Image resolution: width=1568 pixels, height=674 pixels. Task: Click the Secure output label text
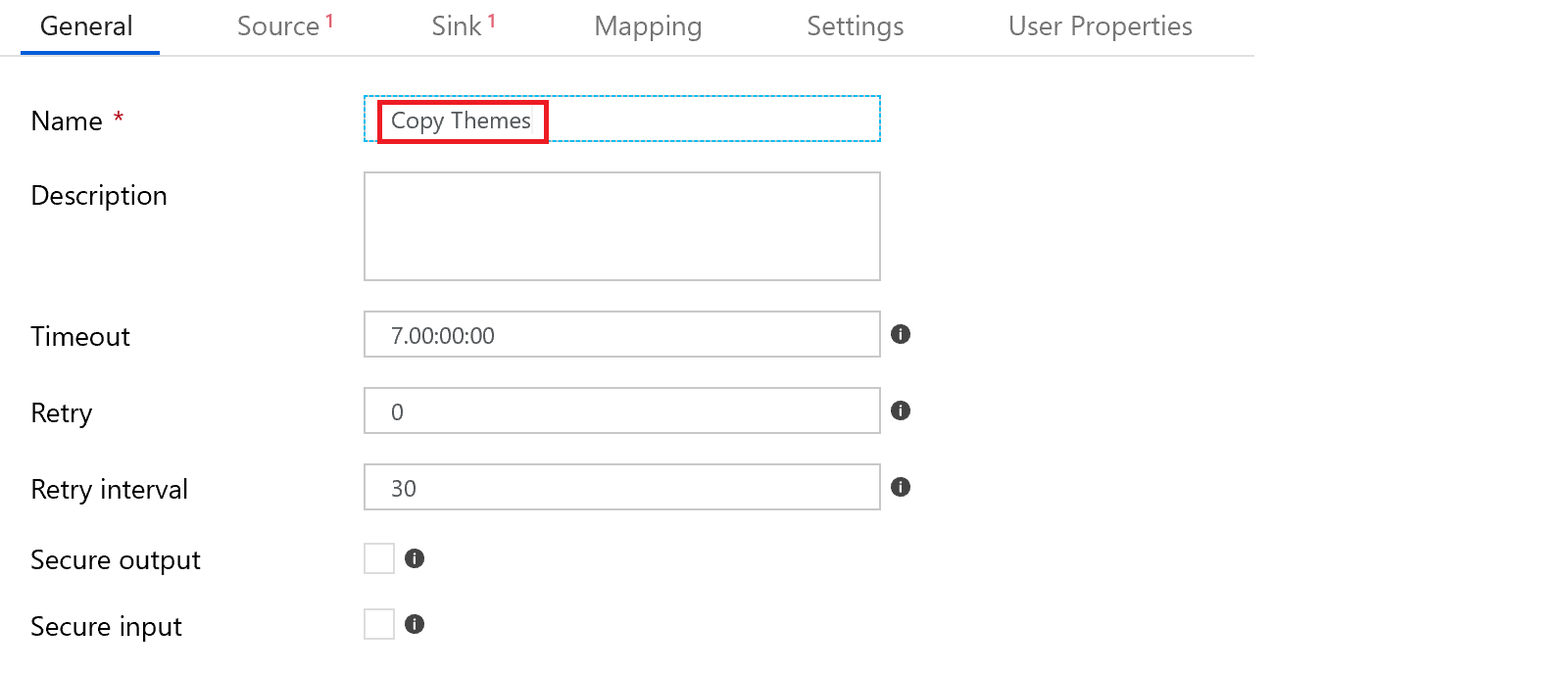coord(116,560)
